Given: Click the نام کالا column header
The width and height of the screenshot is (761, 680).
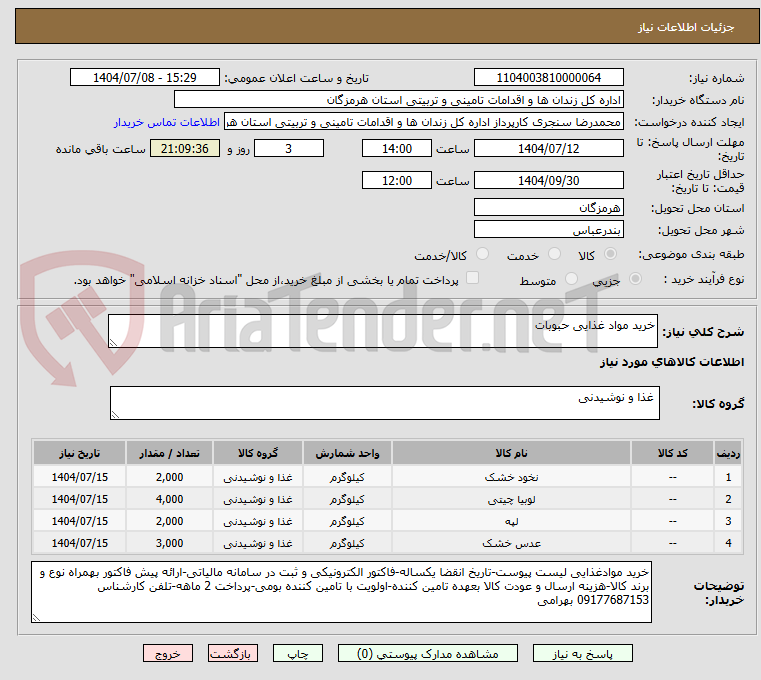Looking at the screenshot, I should coord(511,453).
